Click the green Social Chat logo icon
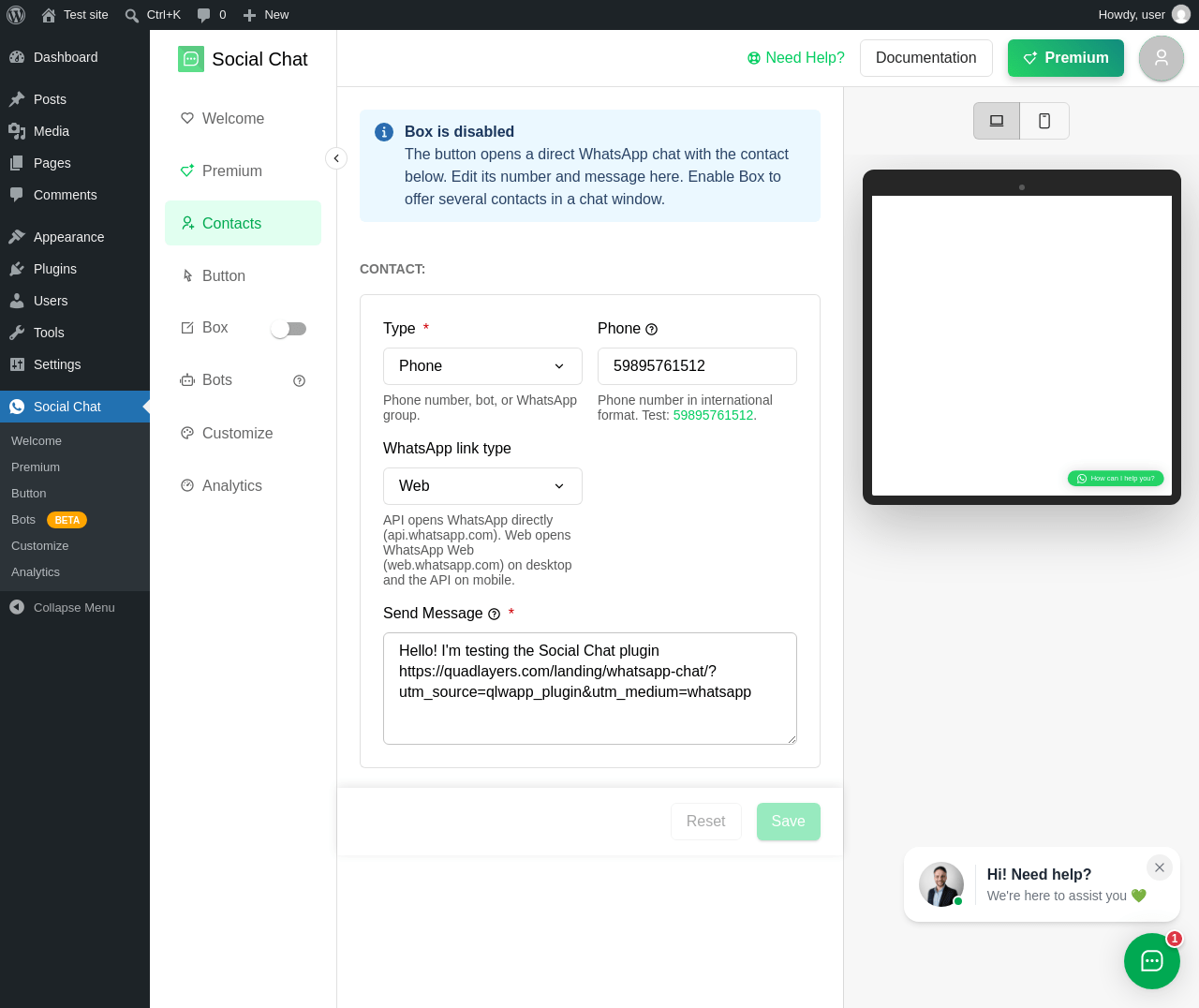Screen dimensions: 1199x1008 [x=191, y=59]
